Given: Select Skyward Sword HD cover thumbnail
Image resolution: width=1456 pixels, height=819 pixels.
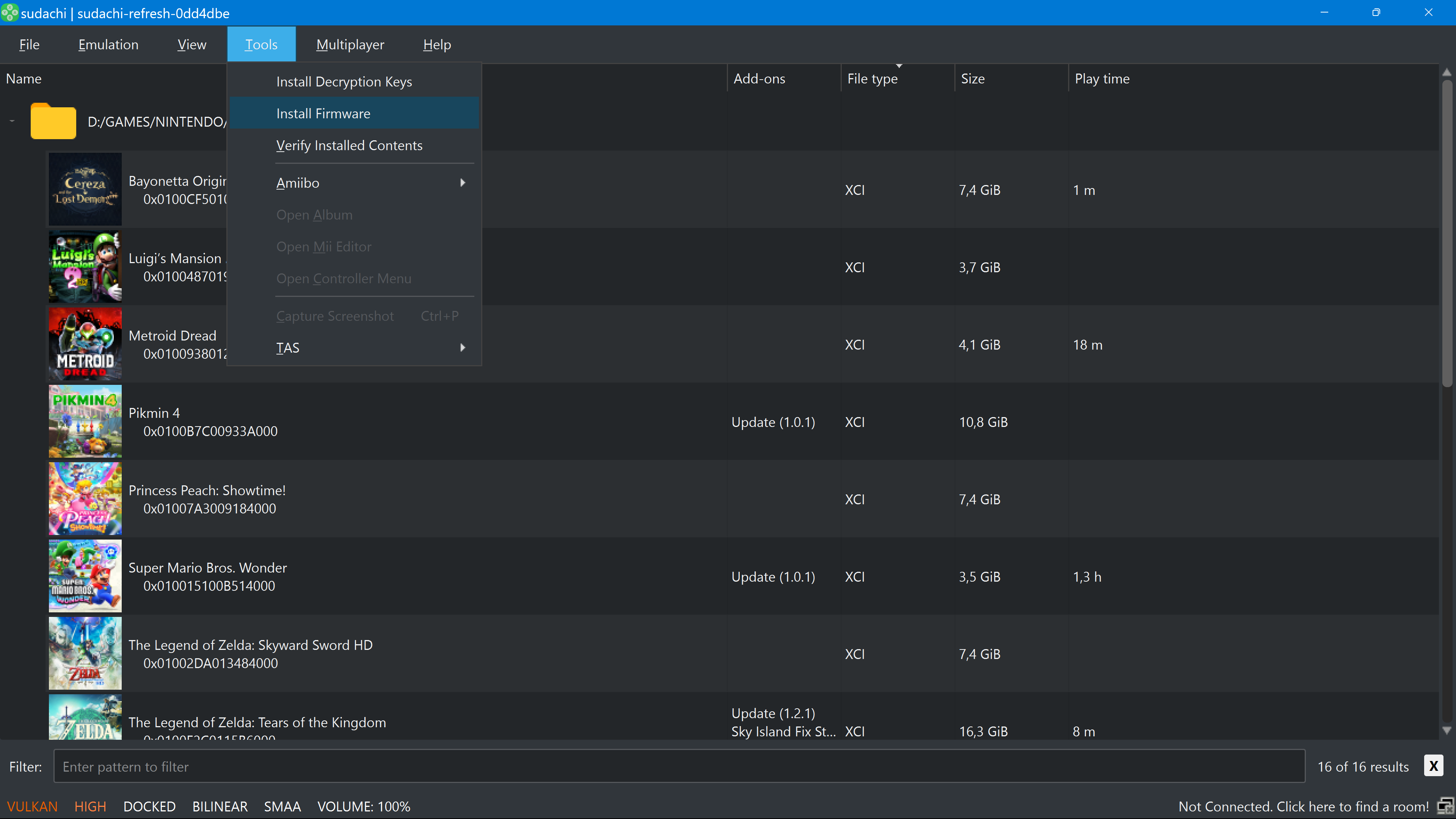Looking at the screenshot, I should 85,653.
